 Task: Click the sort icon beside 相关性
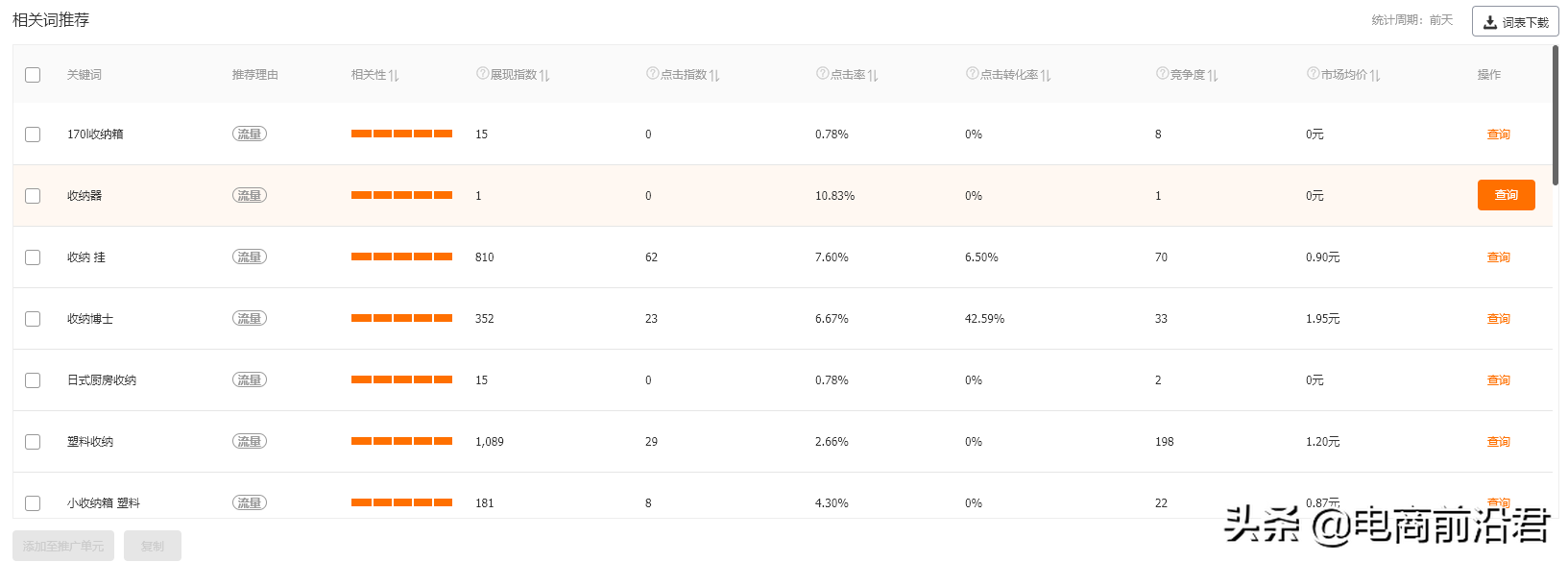(394, 75)
